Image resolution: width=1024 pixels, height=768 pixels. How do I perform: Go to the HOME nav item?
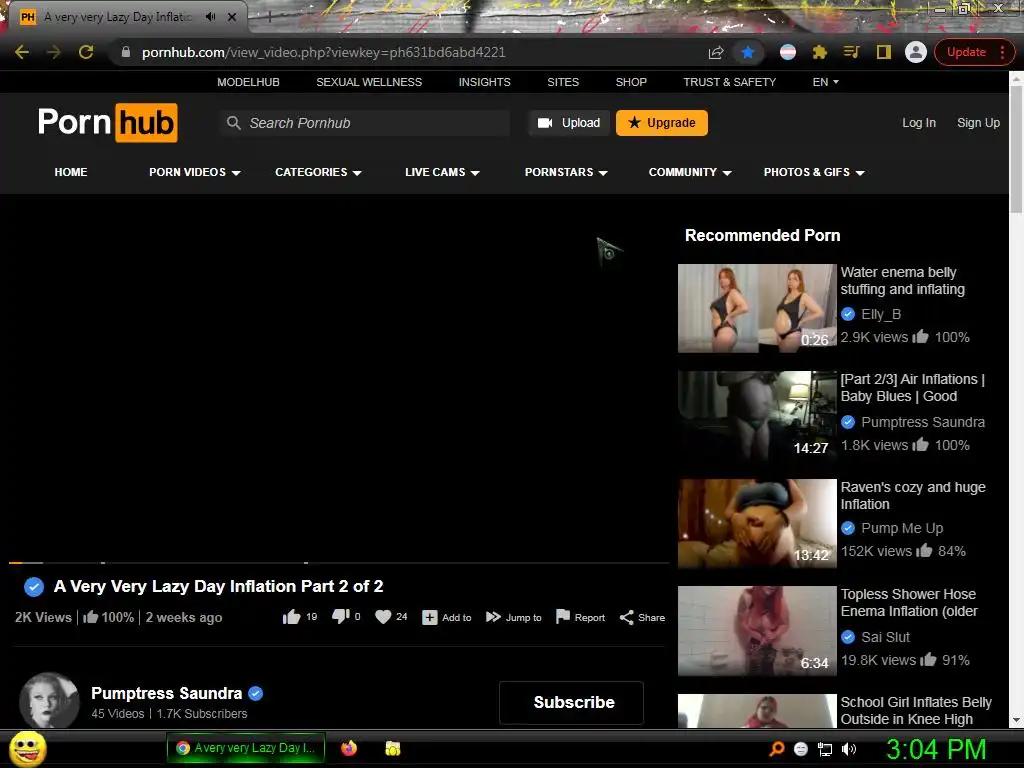(x=71, y=172)
